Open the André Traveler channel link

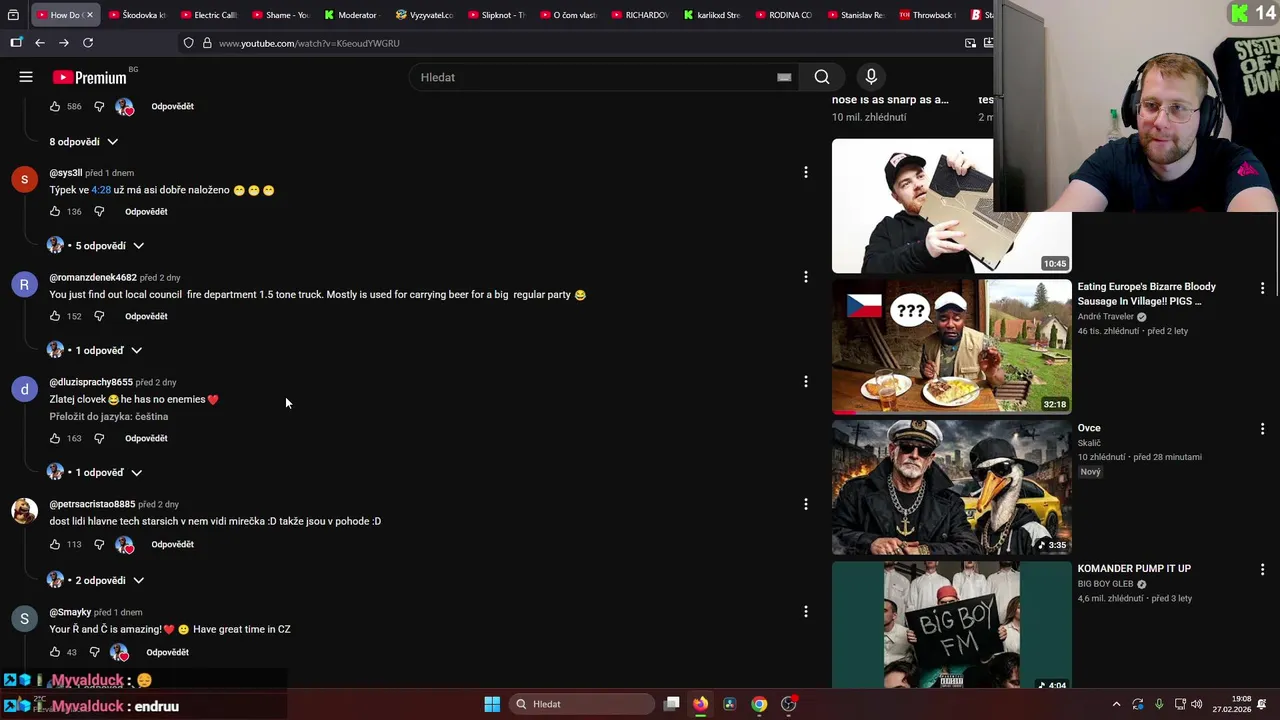tap(1106, 317)
